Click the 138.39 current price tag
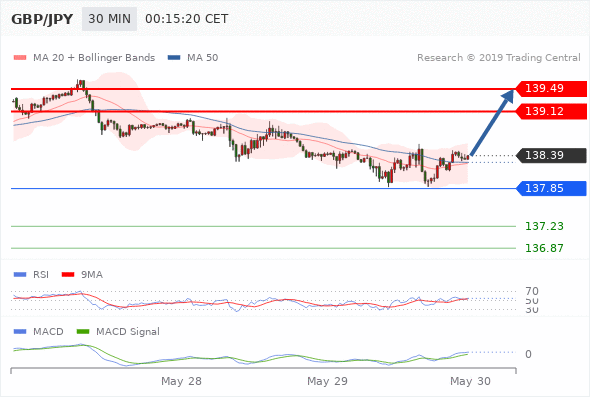This screenshot has width=590, height=400. 550,155
